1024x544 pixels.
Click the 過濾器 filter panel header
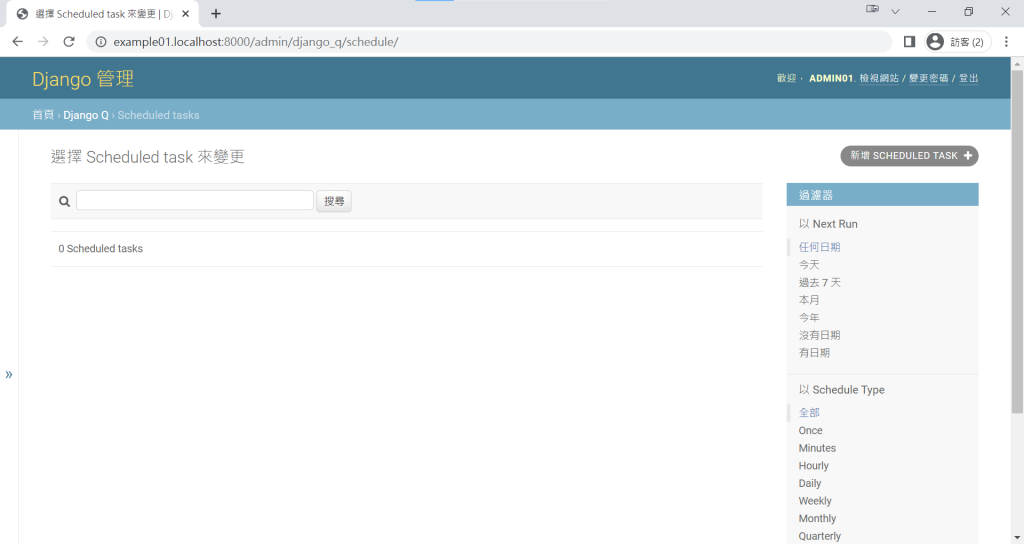click(882, 195)
